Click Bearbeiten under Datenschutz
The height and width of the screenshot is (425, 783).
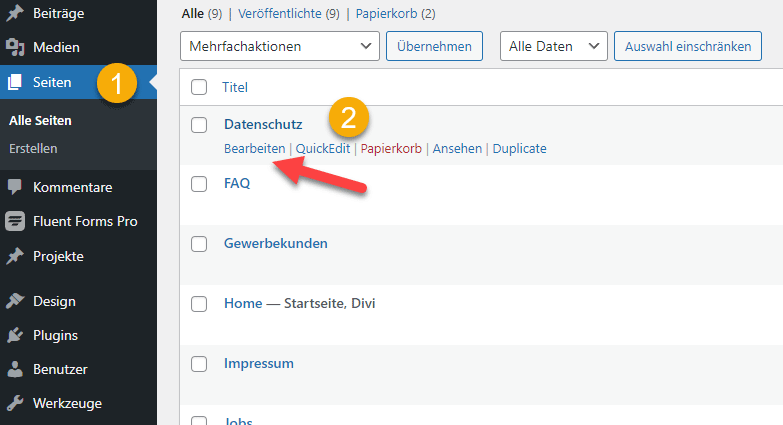pos(254,148)
